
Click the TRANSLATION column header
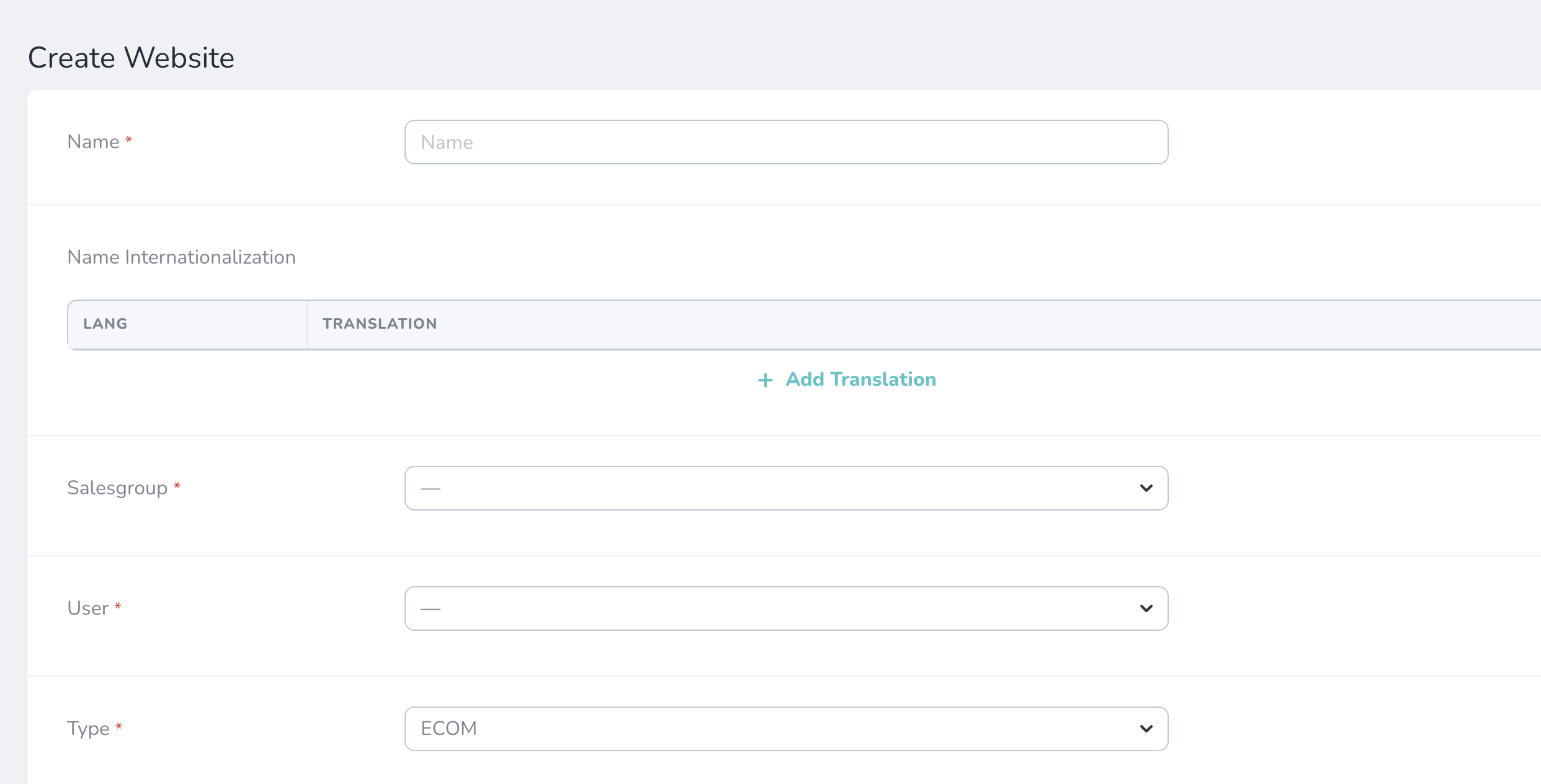click(x=380, y=324)
